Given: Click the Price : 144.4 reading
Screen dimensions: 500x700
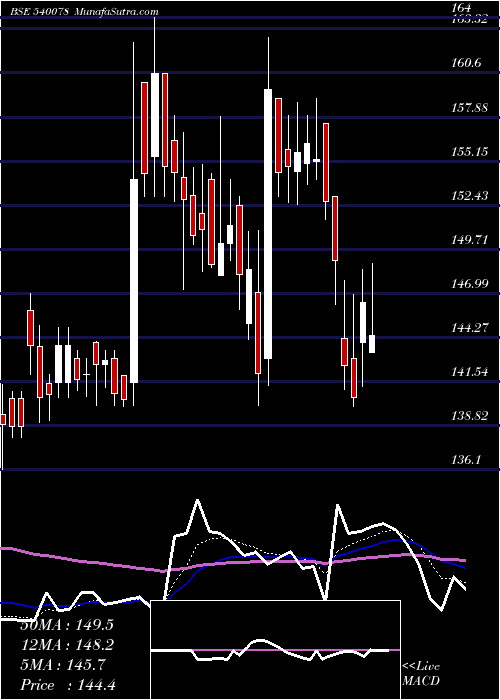Looking at the screenshot, I should 68,685.
